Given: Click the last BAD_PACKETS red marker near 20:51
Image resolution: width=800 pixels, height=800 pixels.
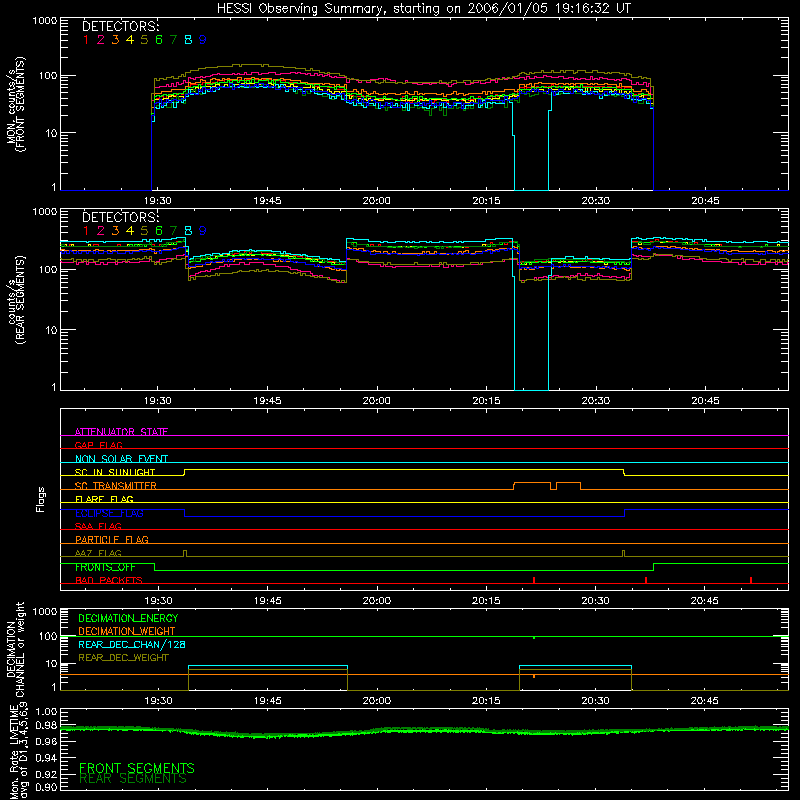Looking at the screenshot, I should 751,580.
